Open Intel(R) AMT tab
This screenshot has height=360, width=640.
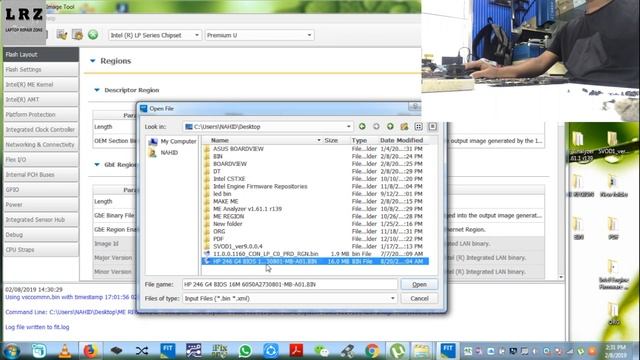41,100
